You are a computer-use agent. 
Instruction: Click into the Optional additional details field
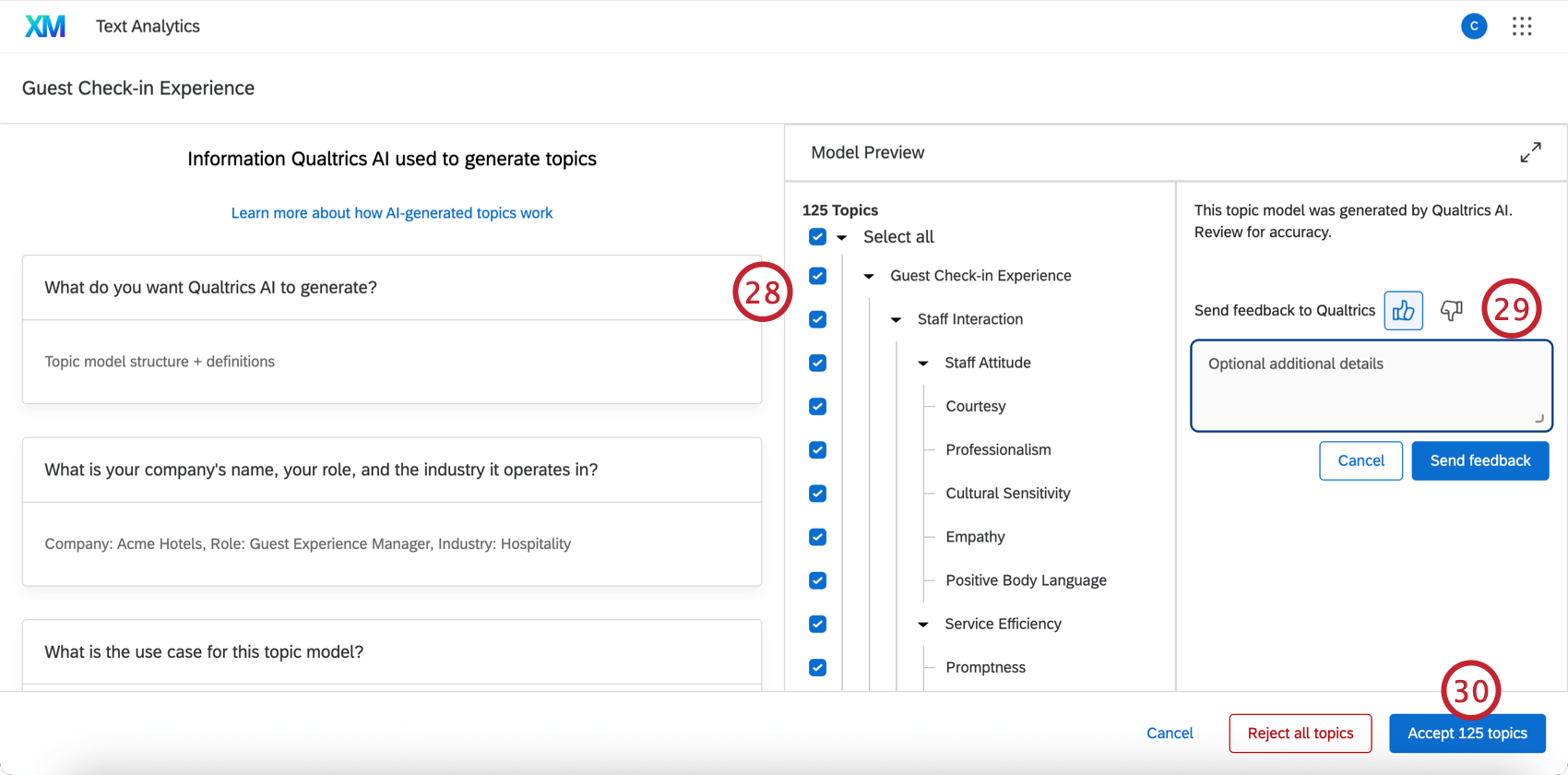pyautogui.click(x=1371, y=386)
